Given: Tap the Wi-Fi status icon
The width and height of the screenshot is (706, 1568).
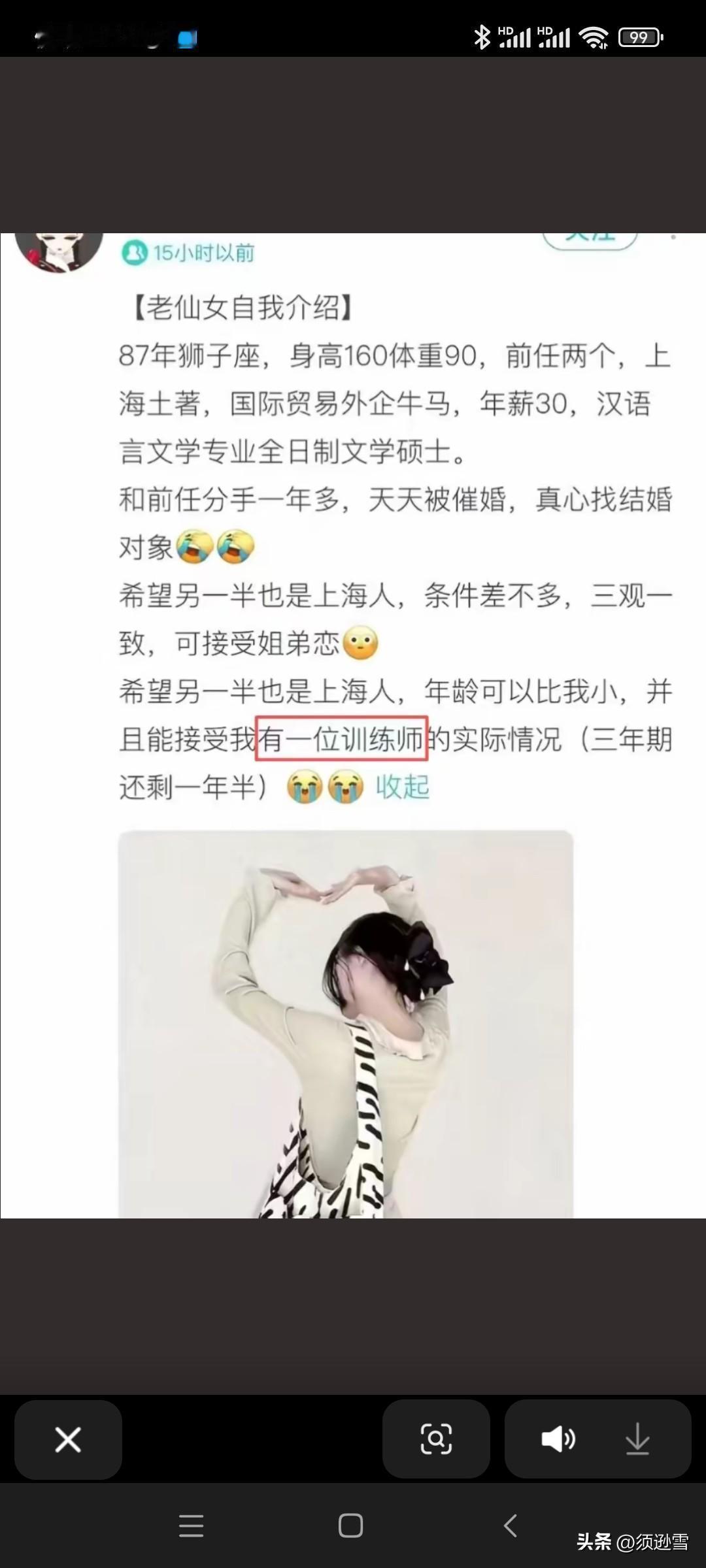Looking at the screenshot, I should tap(594, 37).
